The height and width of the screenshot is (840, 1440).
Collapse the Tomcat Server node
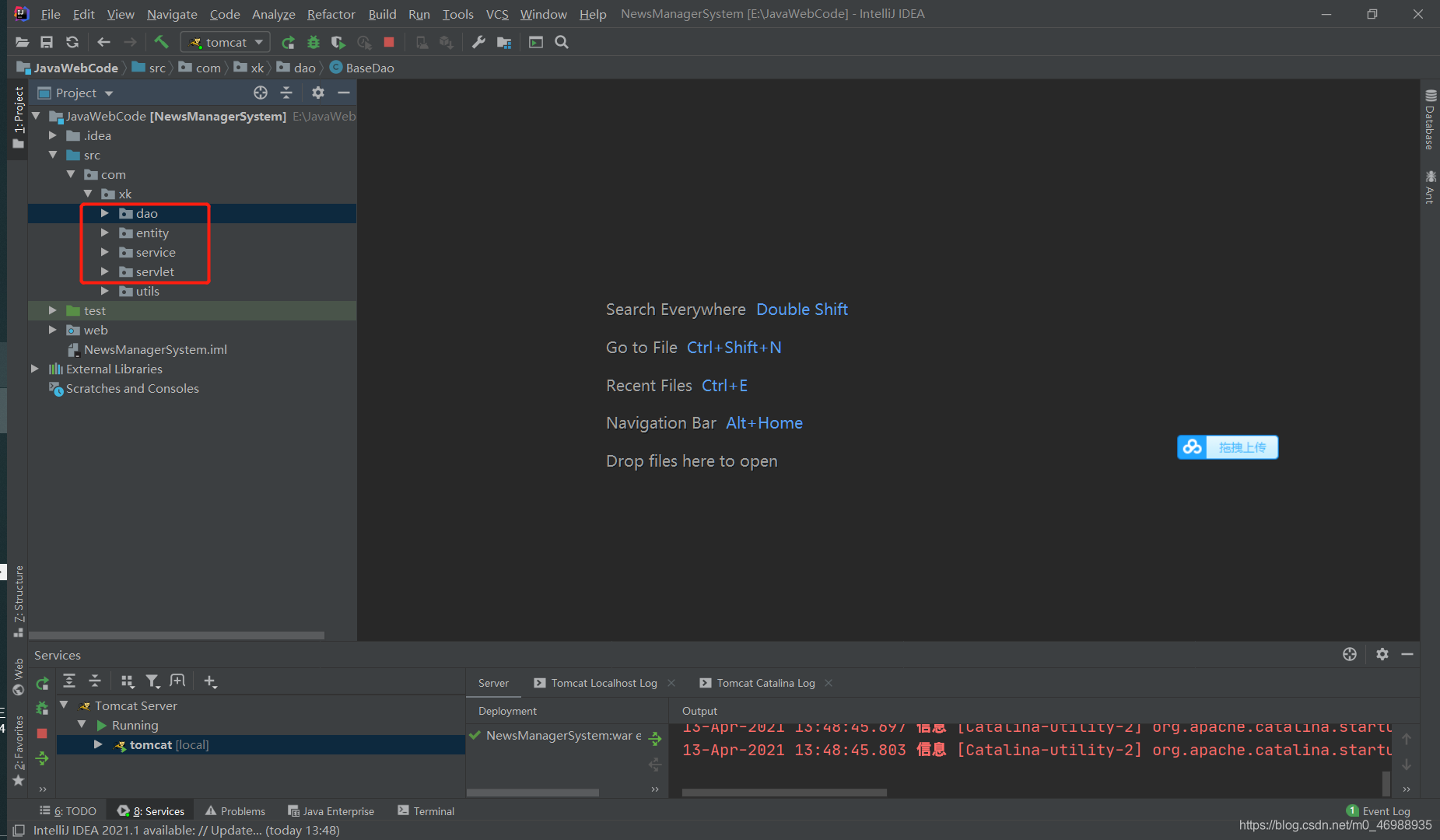click(65, 705)
